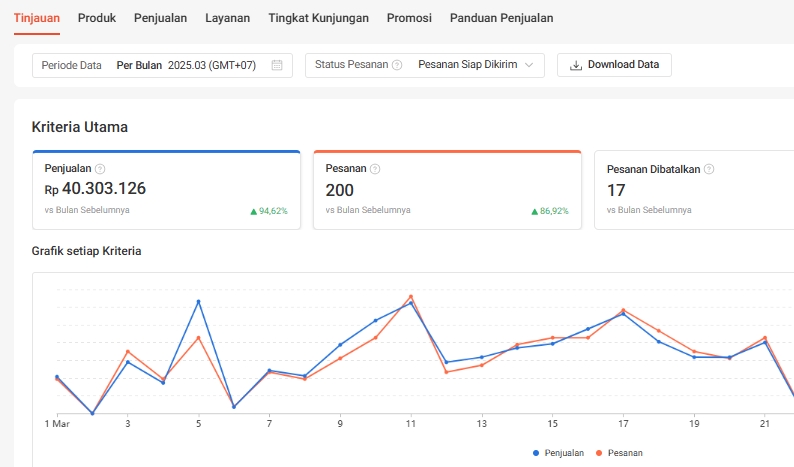Toggle Penjualan series in chart legend

coord(558,453)
